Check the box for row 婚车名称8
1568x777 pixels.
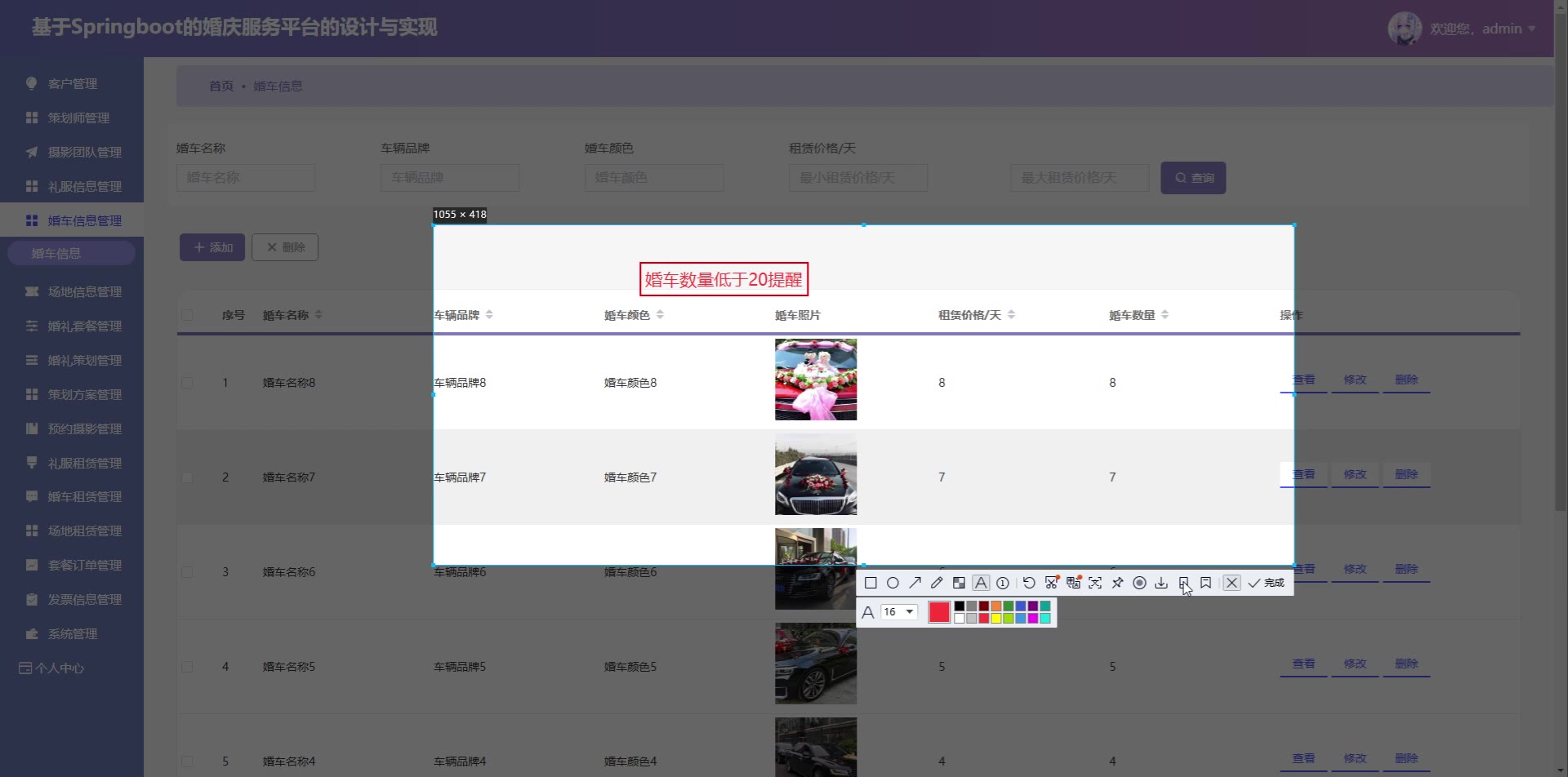pos(187,383)
